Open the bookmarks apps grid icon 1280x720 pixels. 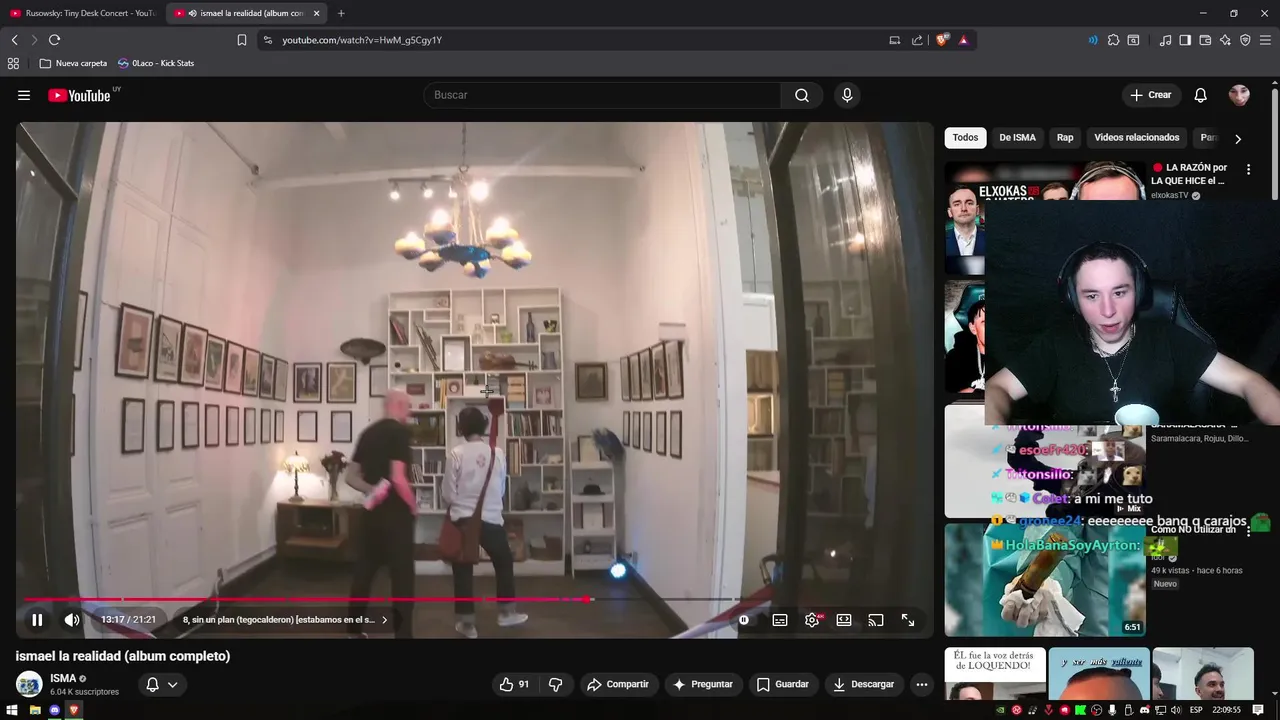pos(13,63)
